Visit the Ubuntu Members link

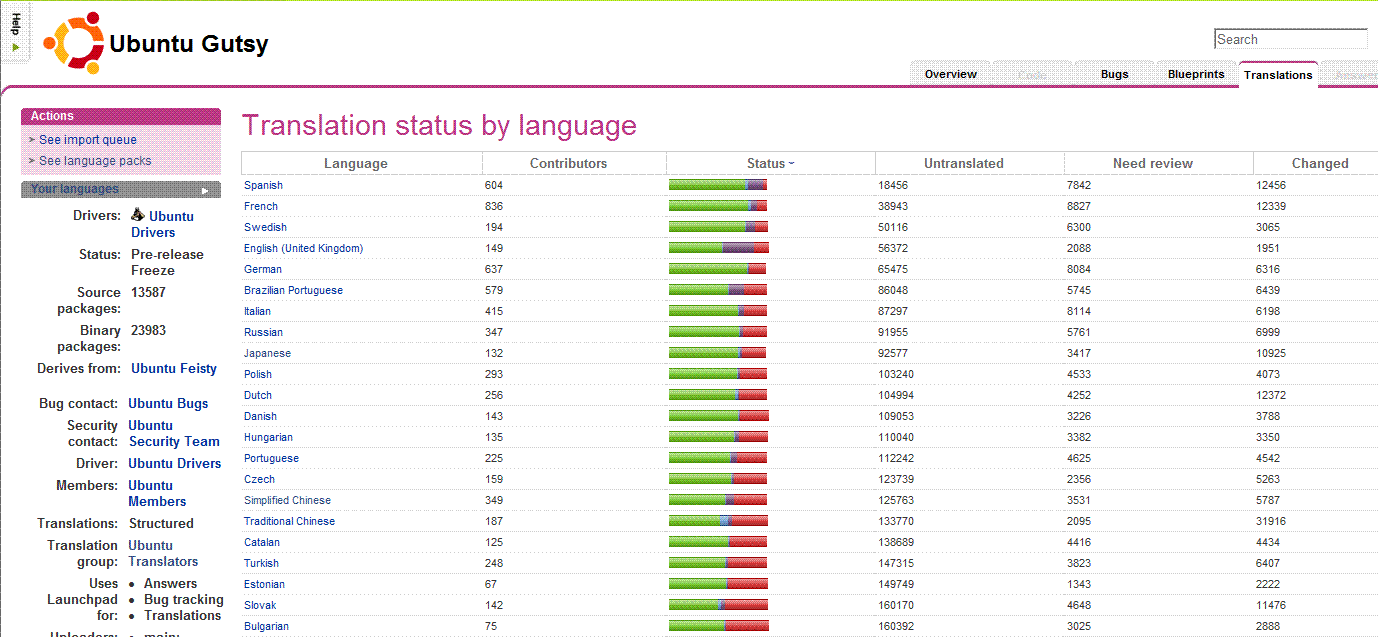pos(157,493)
